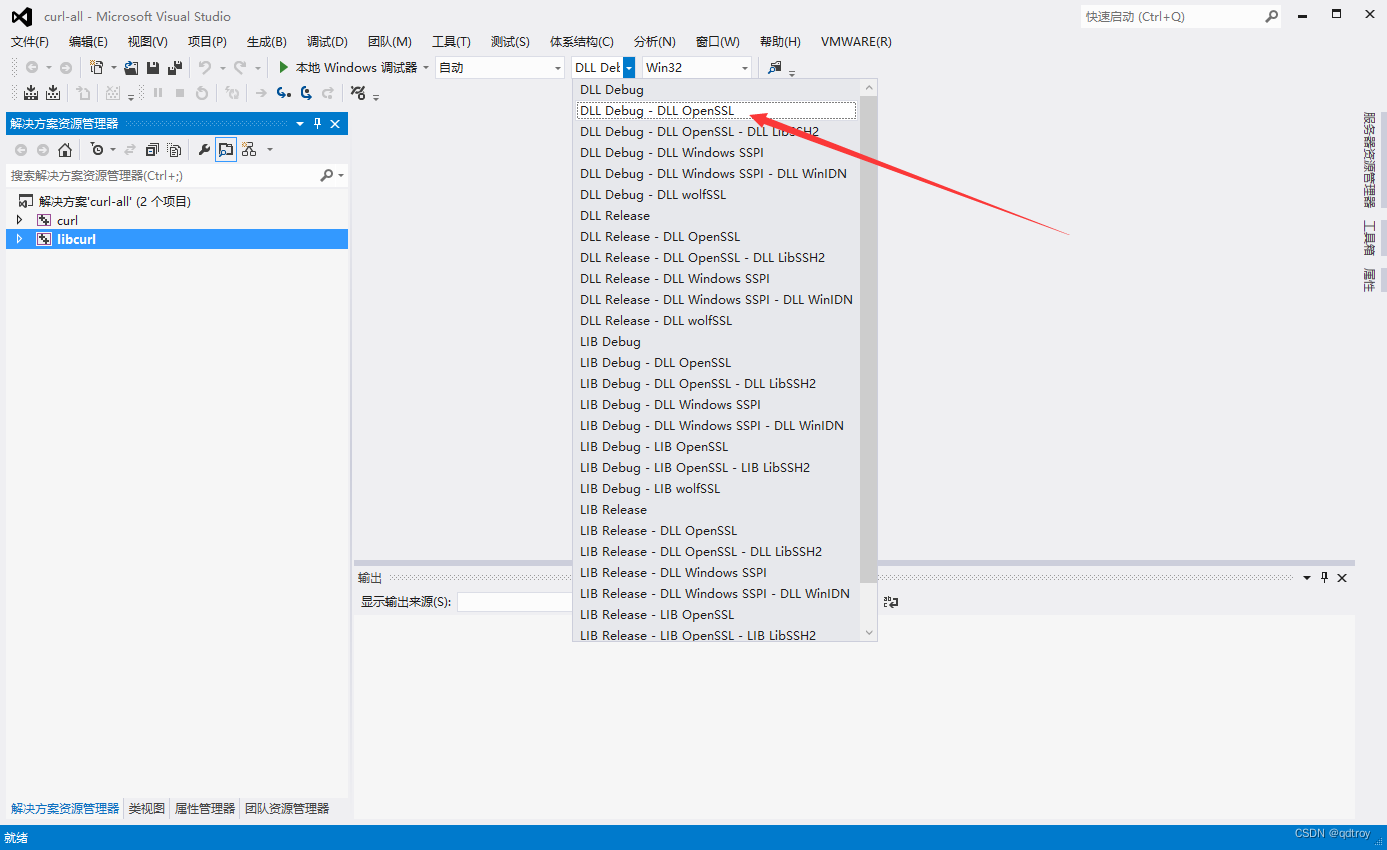Image resolution: width=1387 pixels, height=850 pixels.
Task: Toggle auto-hide pin on Output panel
Action: point(1325,578)
